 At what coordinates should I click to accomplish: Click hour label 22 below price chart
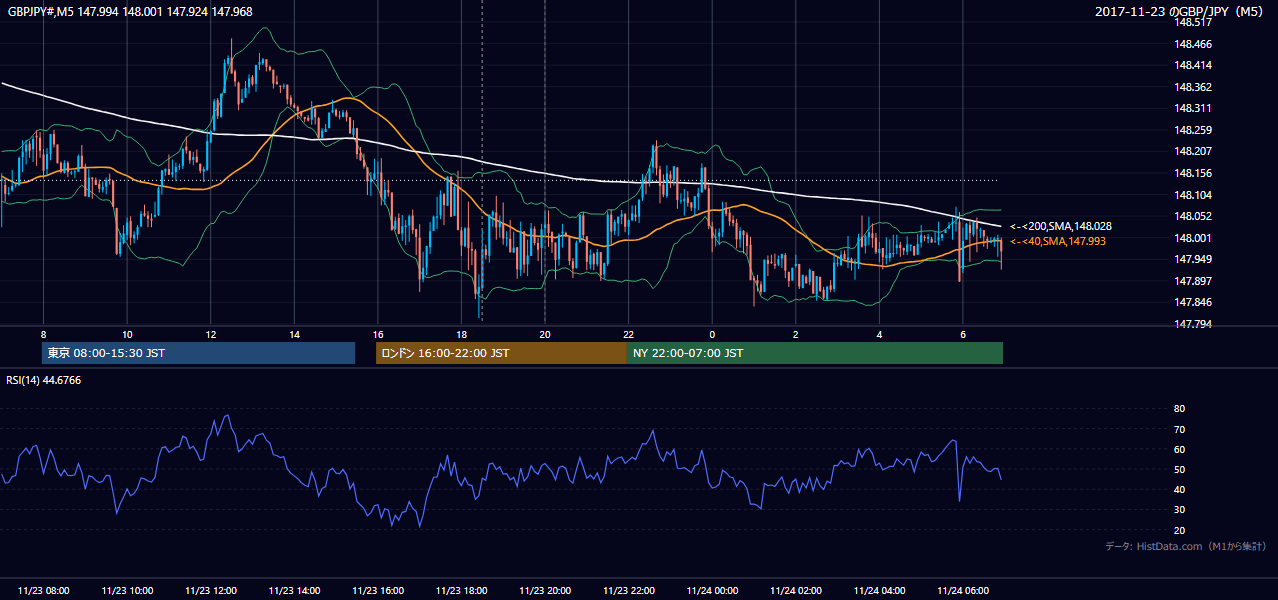pyautogui.click(x=629, y=334)
